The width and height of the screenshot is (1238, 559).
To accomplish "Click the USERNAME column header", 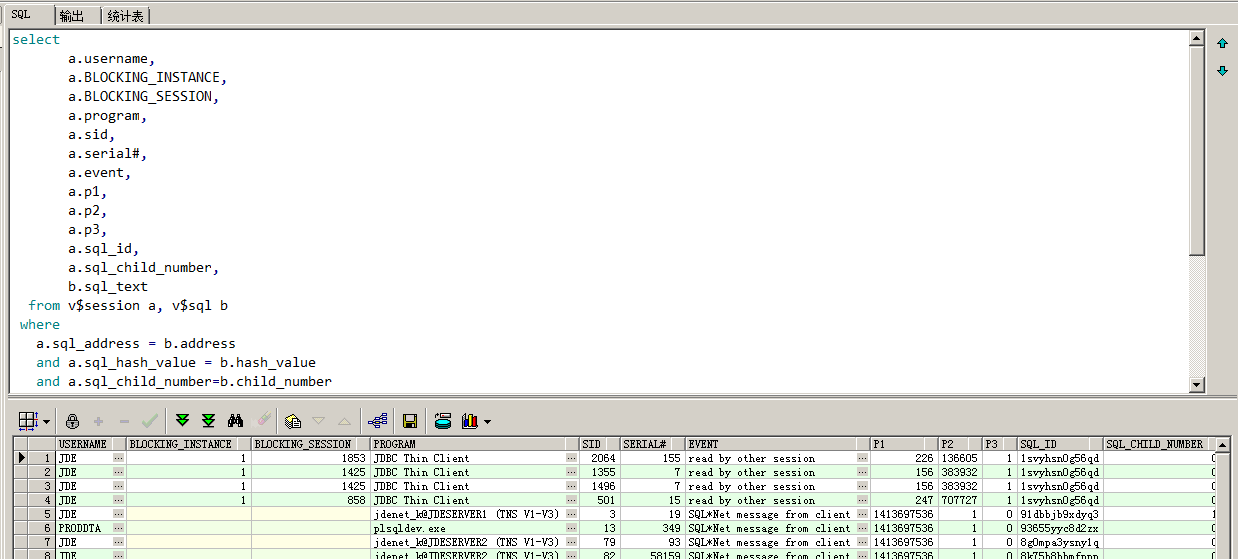I will (x=92, y=444).
